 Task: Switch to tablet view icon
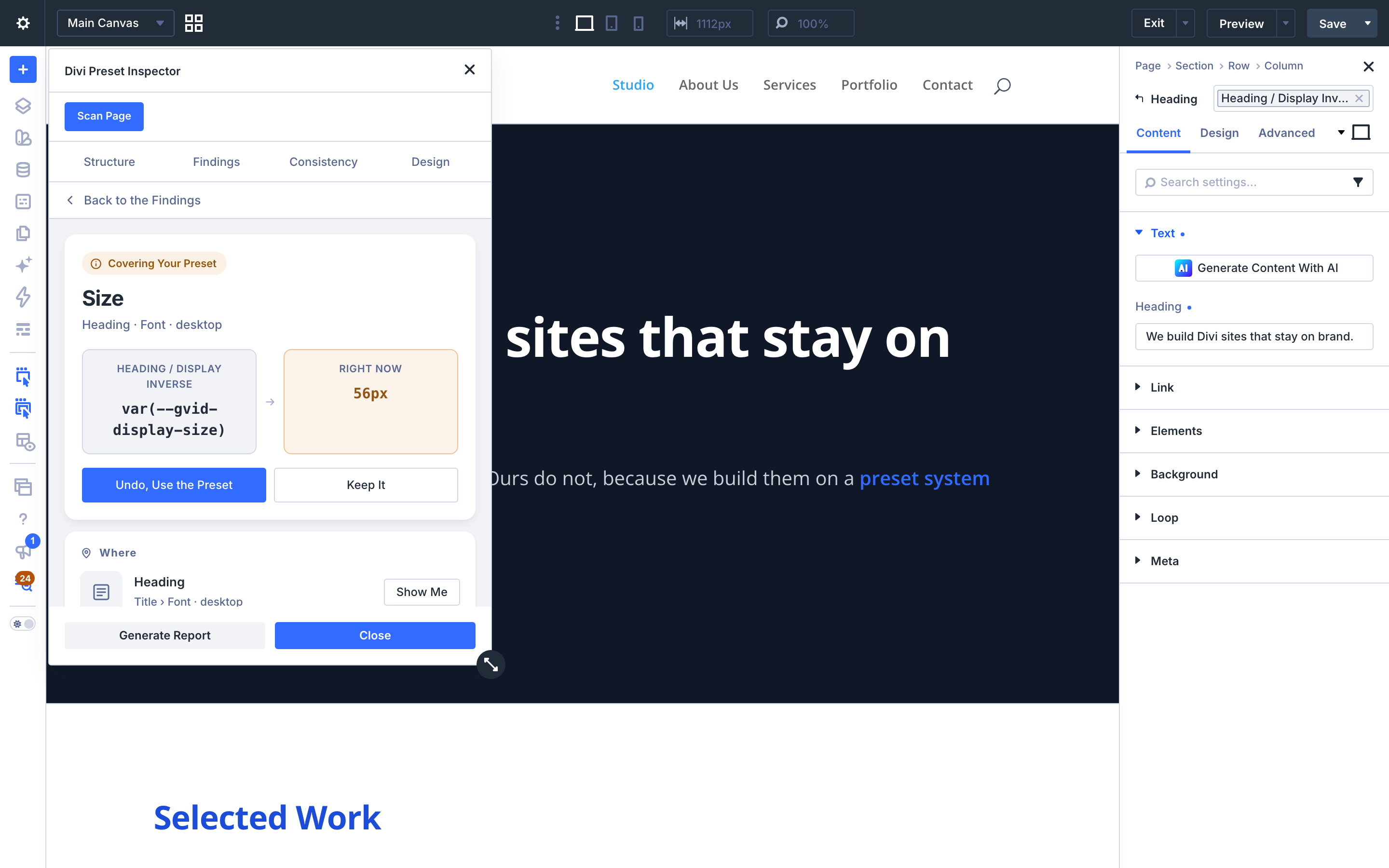tap(612, 23)
